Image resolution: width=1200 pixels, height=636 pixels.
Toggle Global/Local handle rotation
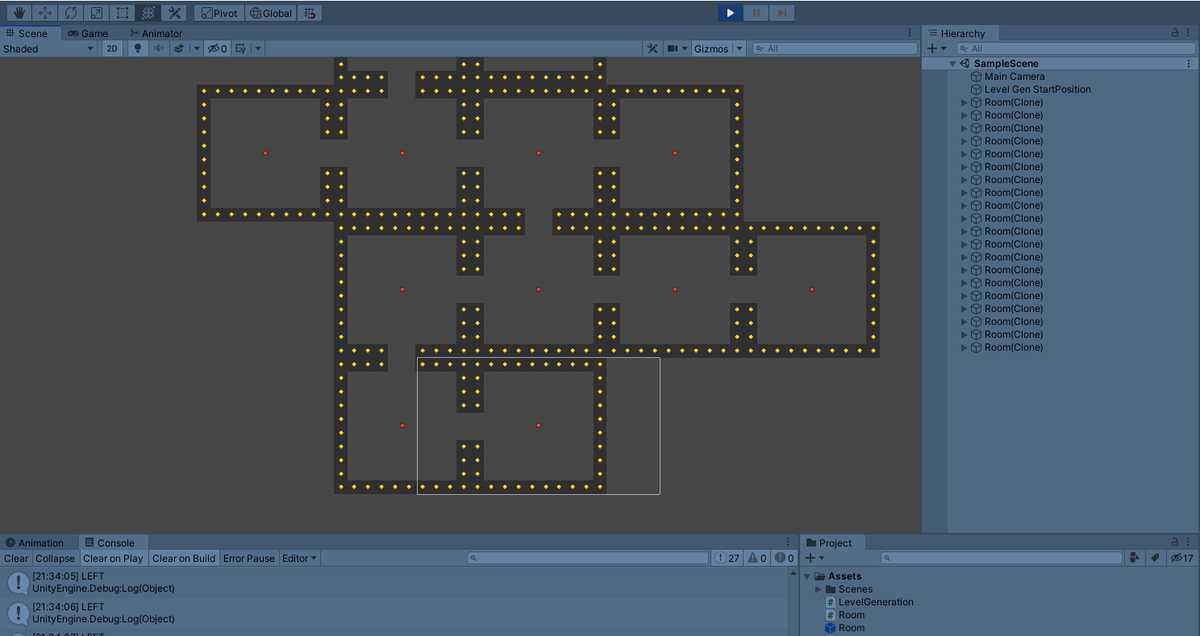(271, 13)
